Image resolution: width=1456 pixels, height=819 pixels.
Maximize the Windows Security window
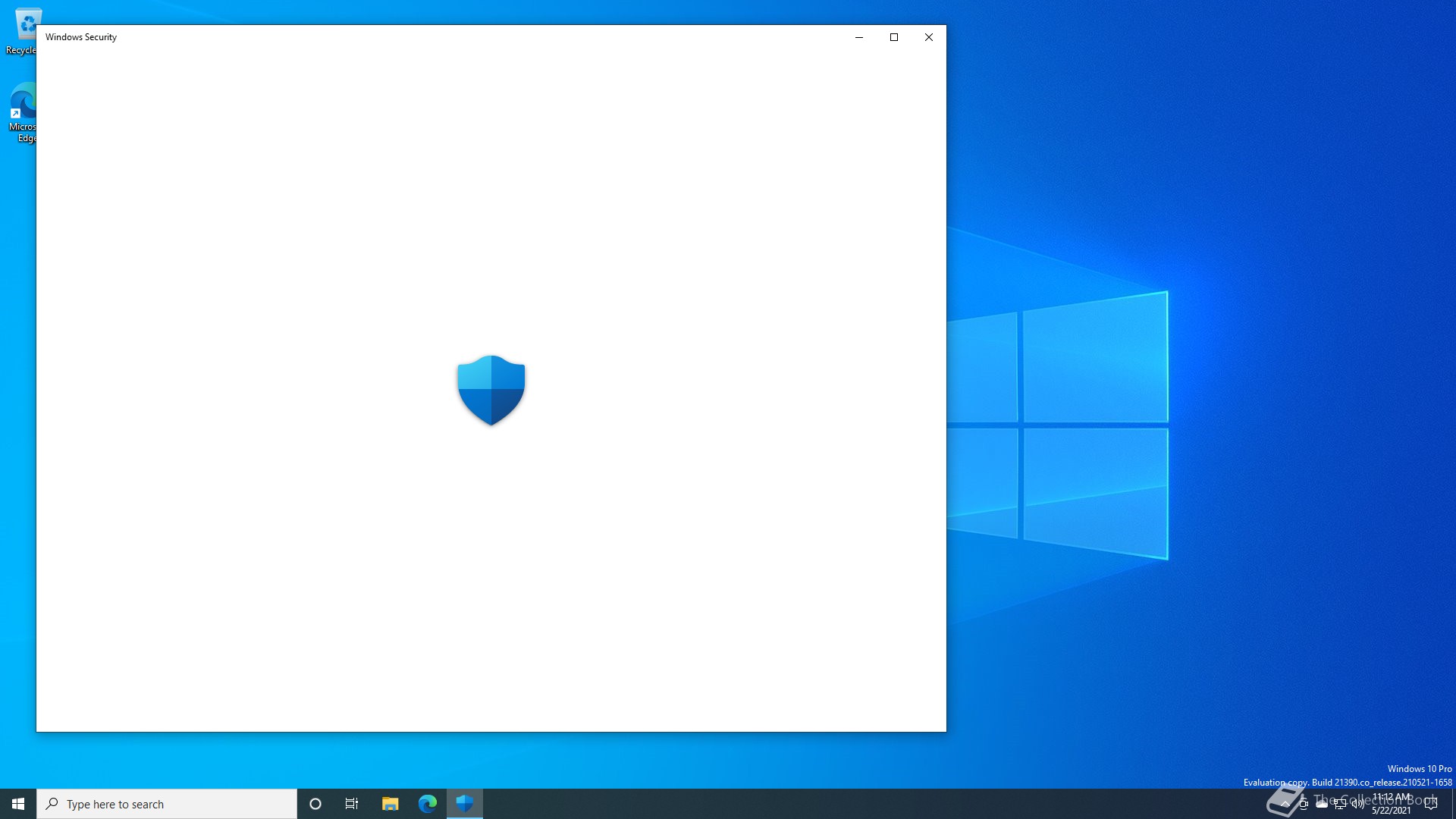click(x=894, y=37)
